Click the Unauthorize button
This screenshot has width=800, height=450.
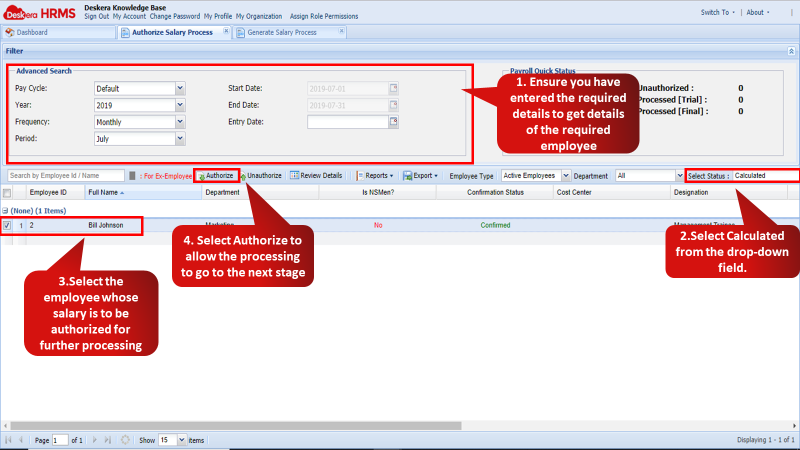261,176
